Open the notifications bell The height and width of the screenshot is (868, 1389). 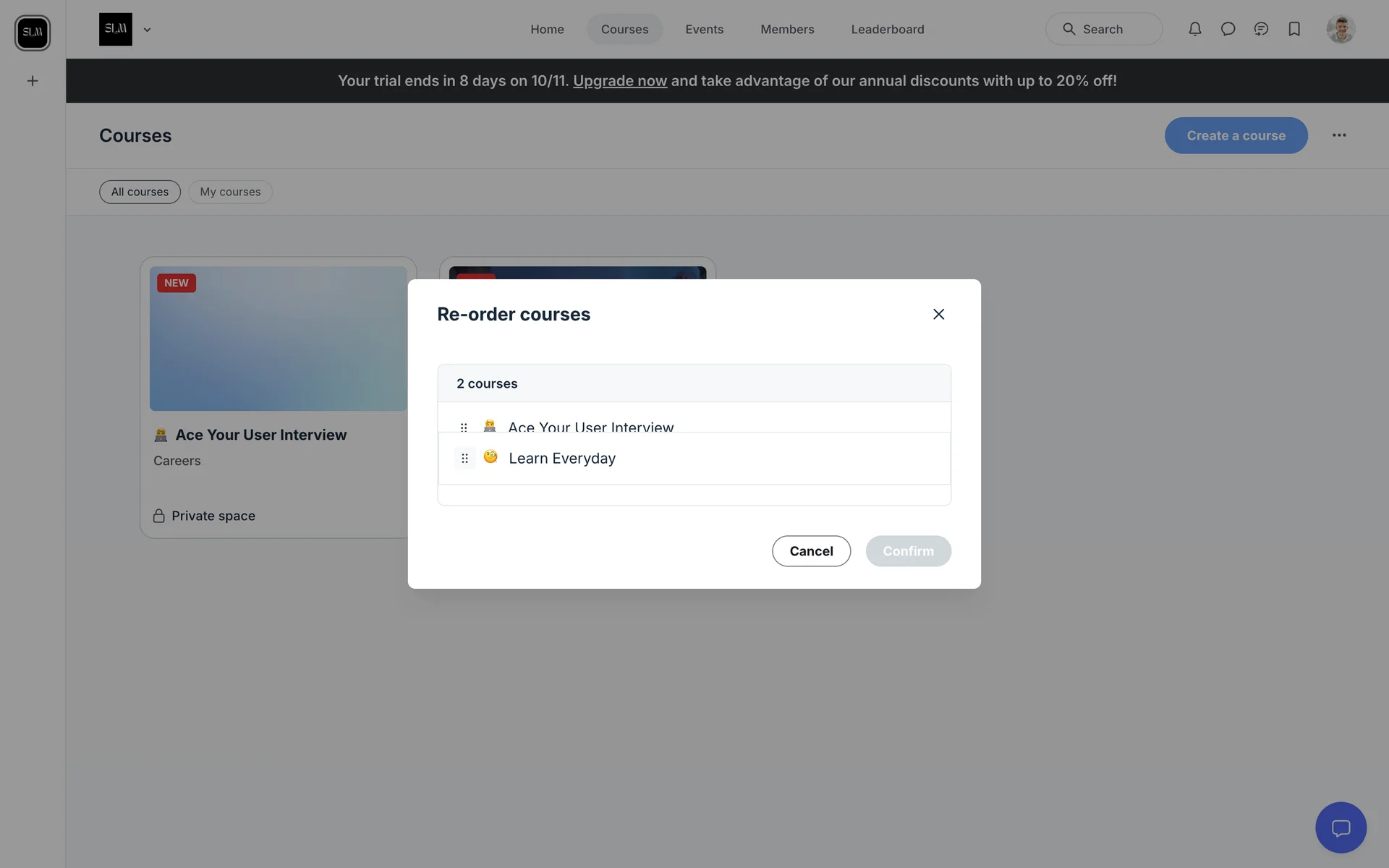coord(1194,29)
